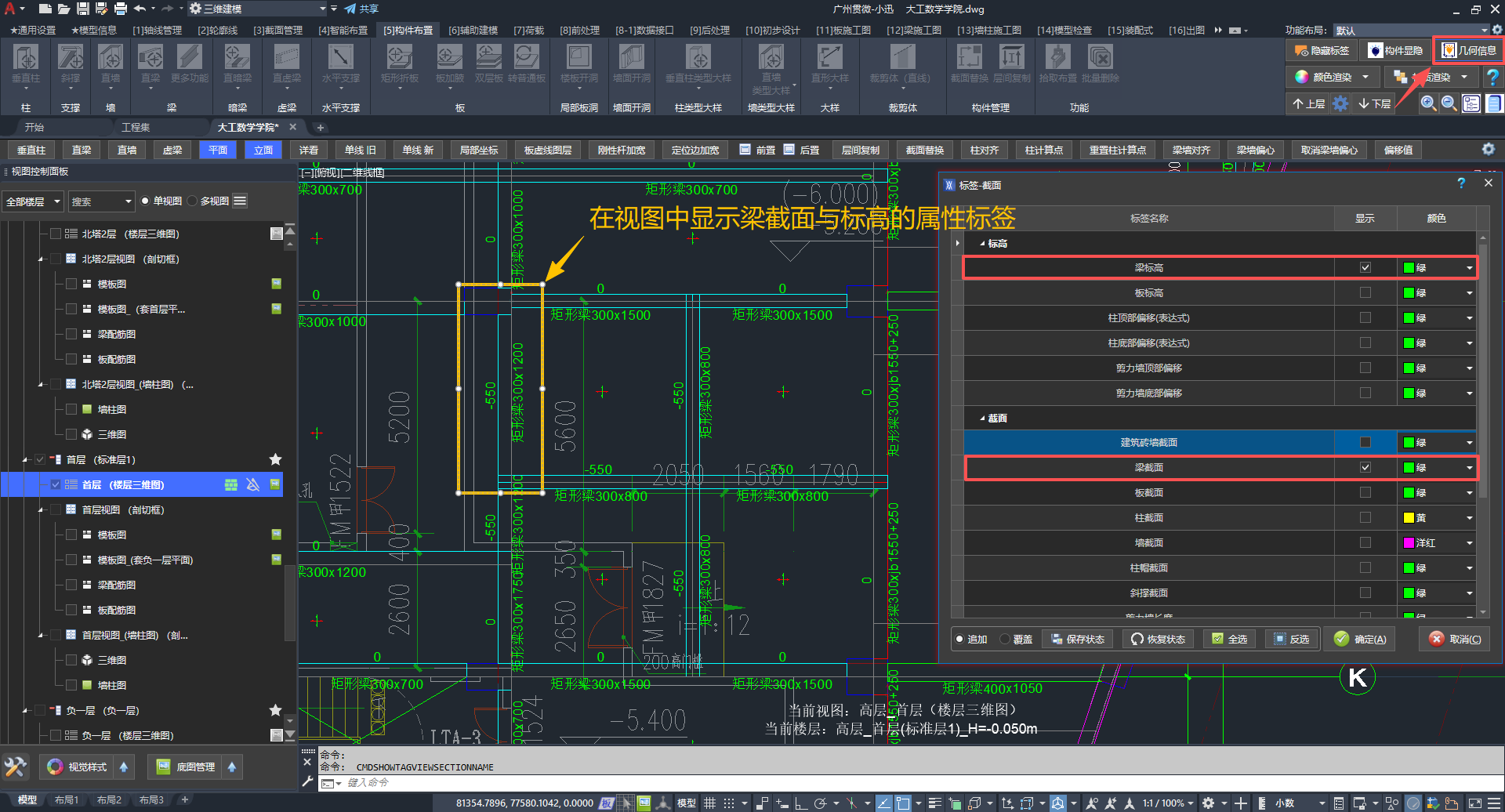
Task: Open the [7]荷载 ribbon tab
Action: (528, 30)
